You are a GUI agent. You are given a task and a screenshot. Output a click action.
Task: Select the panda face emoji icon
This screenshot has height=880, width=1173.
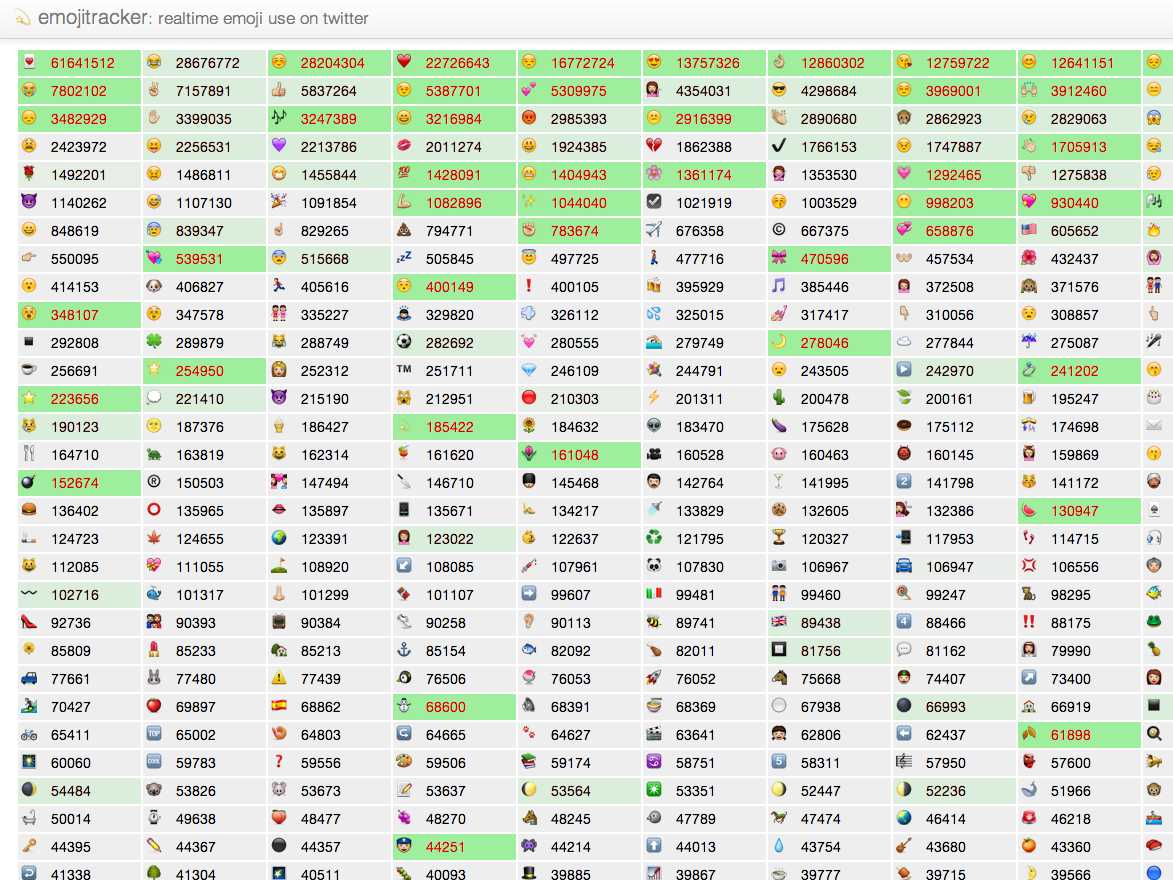[654, 566]
